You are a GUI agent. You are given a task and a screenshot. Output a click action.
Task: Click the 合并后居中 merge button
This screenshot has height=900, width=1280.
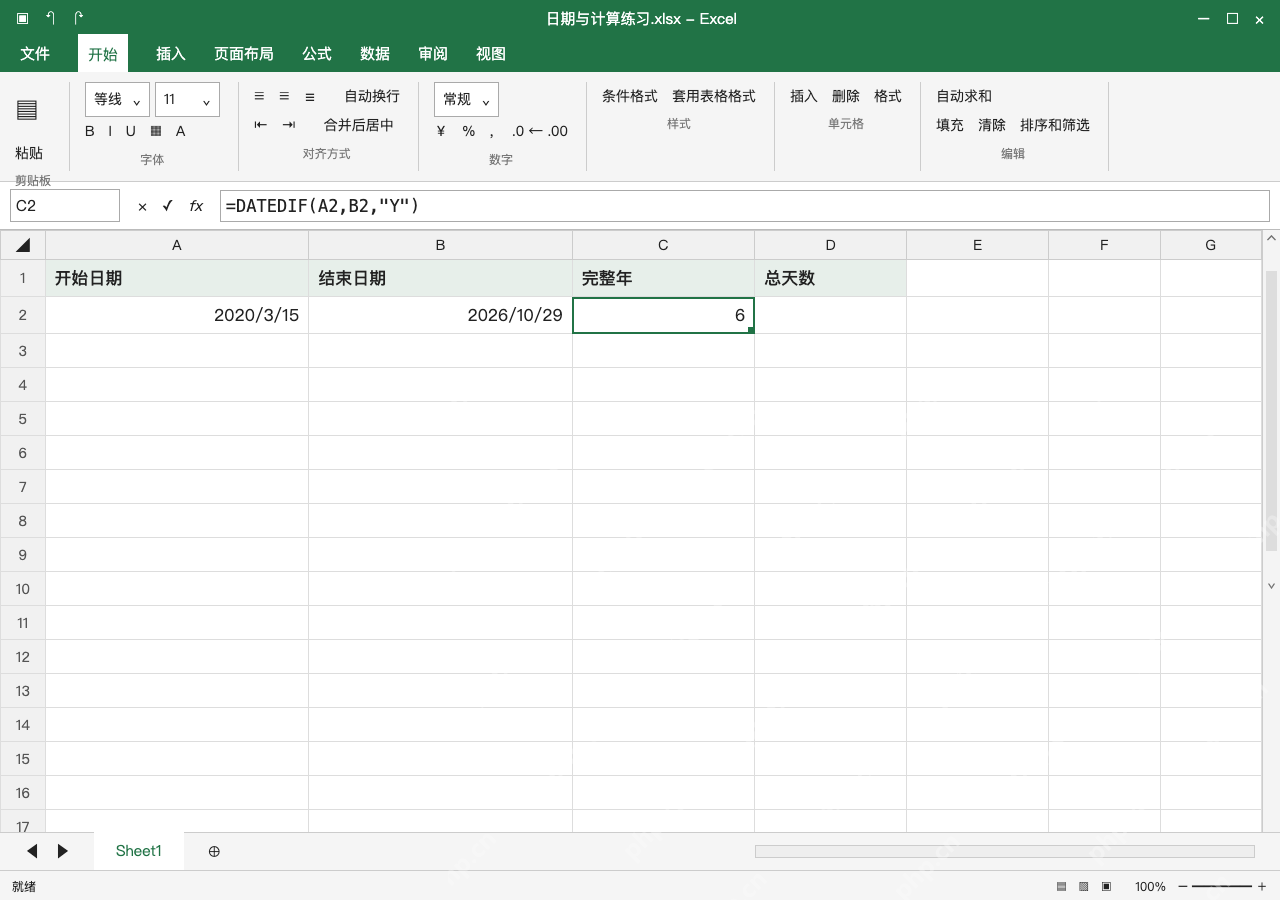(359, 125)
